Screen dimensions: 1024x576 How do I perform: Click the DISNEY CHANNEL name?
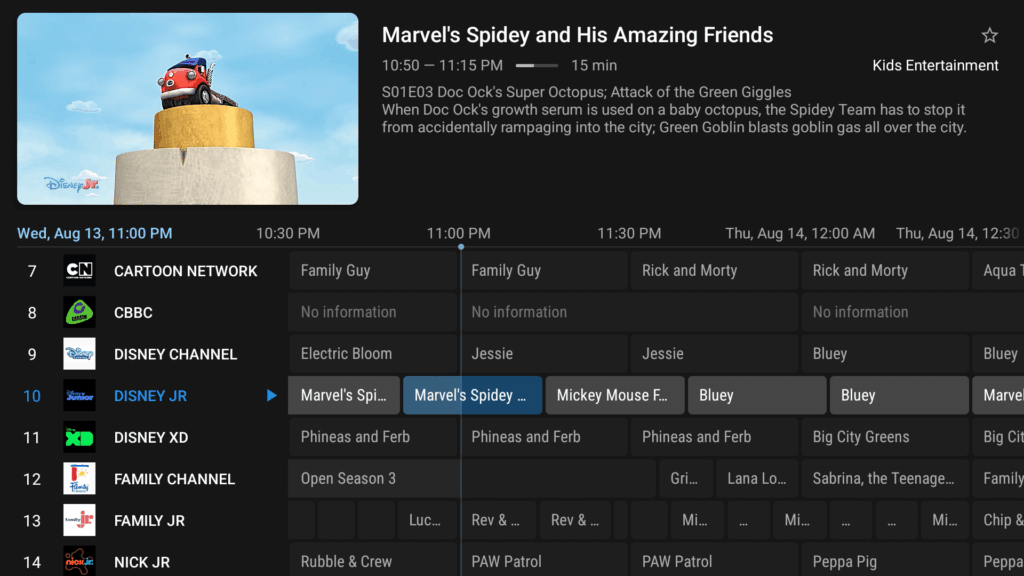click(175, 355)
